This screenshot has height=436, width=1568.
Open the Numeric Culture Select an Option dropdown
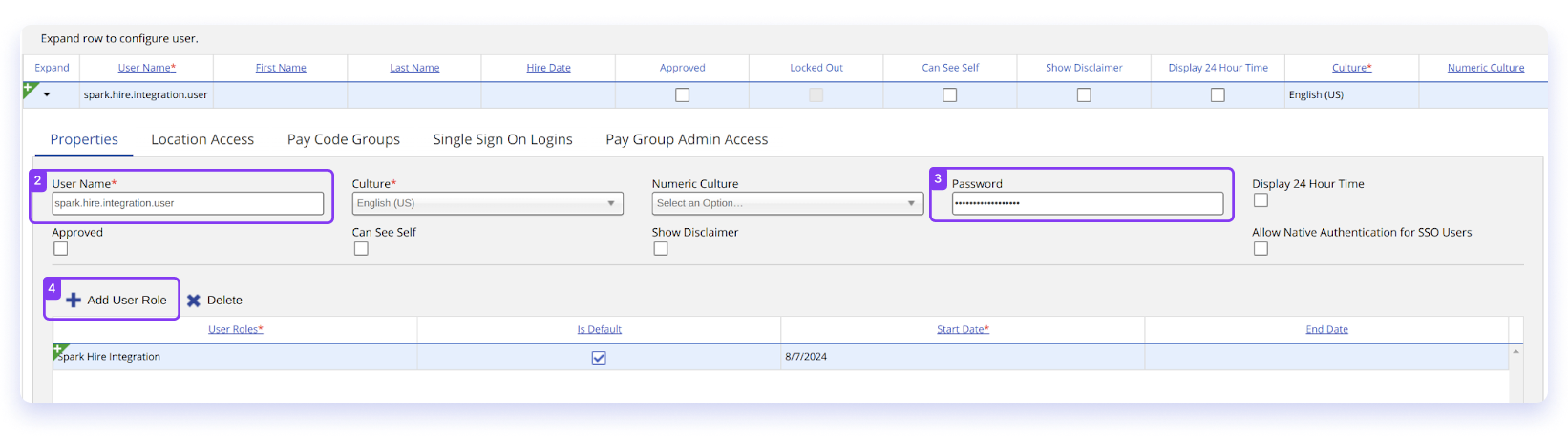point(787,203)
